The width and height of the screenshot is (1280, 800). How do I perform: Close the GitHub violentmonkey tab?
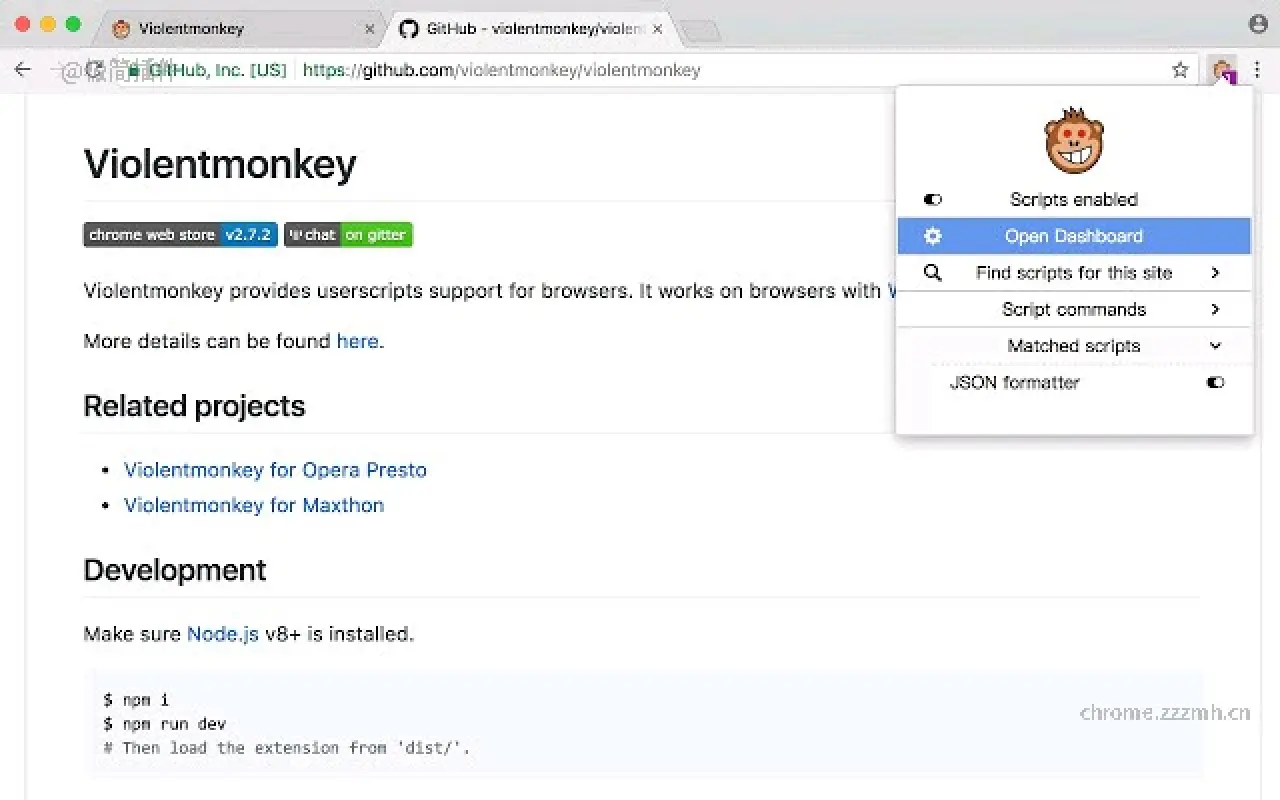coord(657,29)
